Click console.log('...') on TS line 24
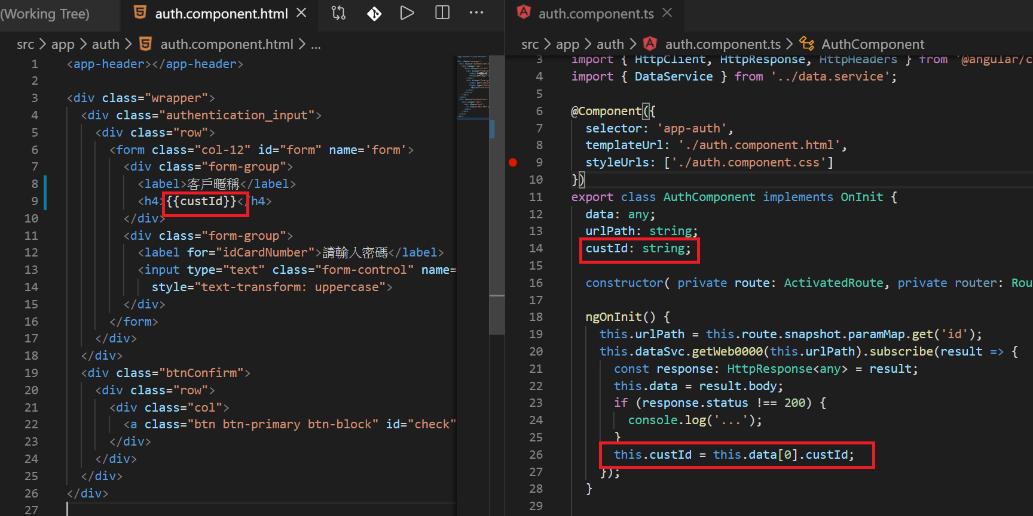The image size is (1033, 516). click(694, 420)
